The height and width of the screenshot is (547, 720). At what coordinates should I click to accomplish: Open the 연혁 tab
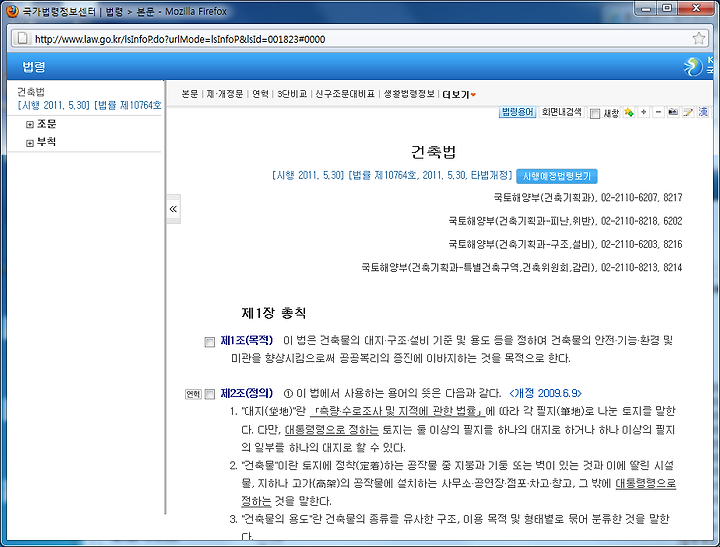pos(260,94)
